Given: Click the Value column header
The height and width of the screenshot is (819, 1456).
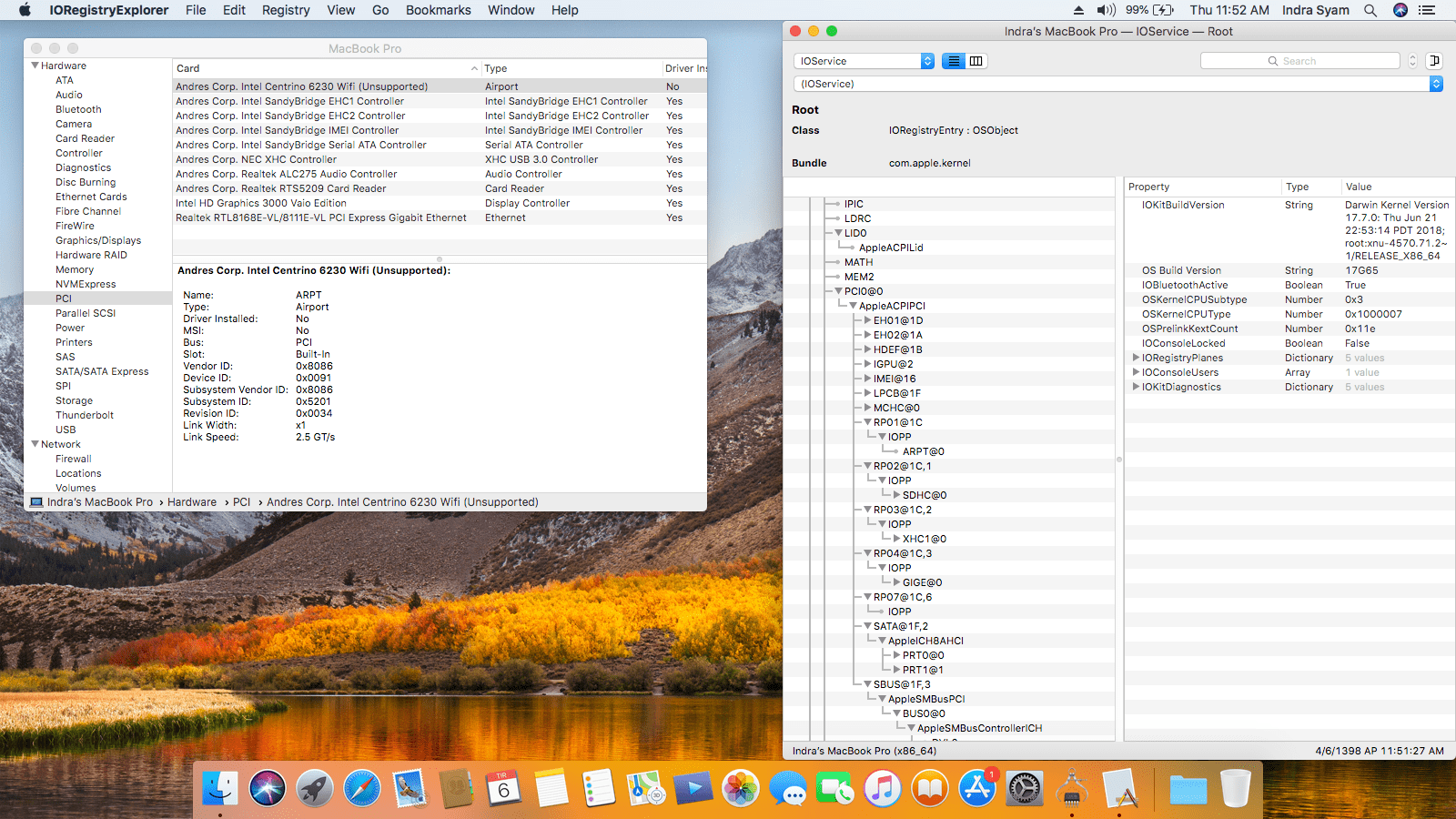Looking at the screenshot, I should [x=1397, y=187].
